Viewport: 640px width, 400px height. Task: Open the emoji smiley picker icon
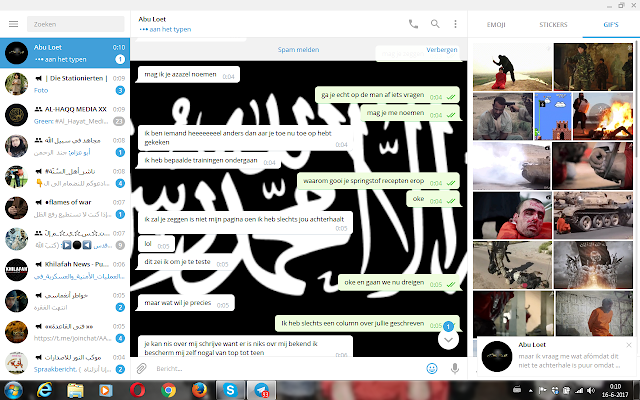(432, 369)
